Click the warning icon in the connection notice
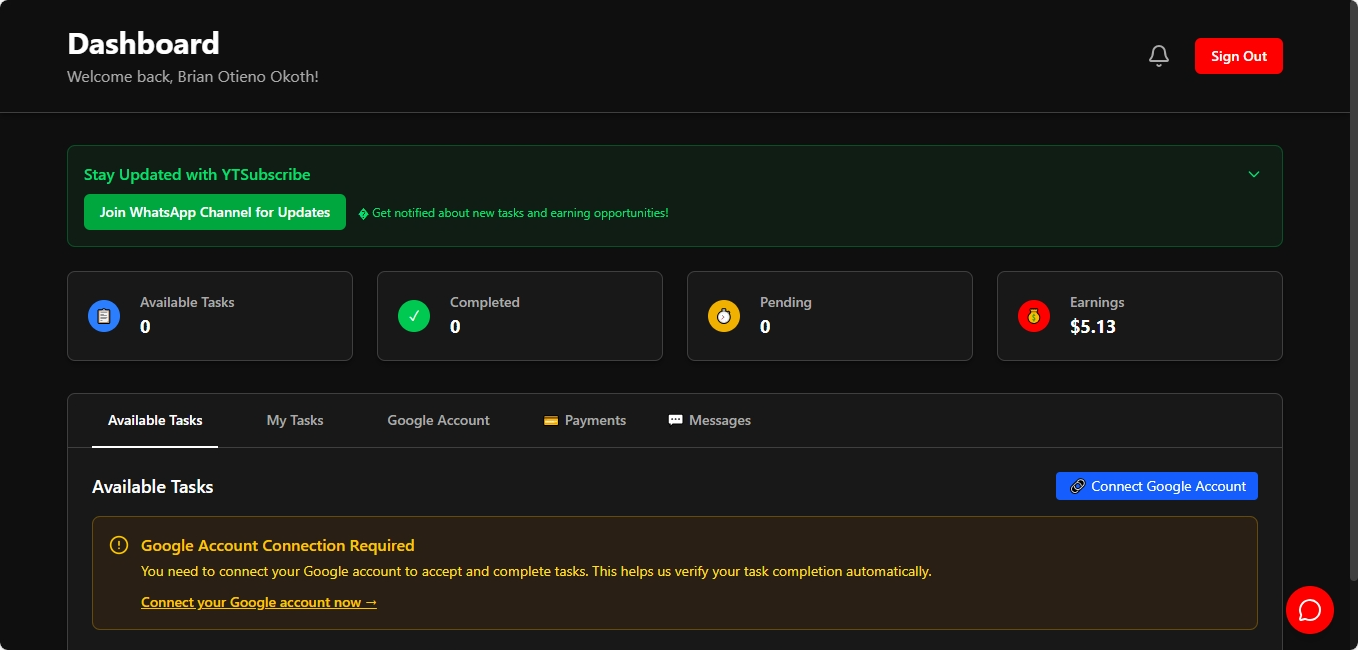The image size is (1358, 650). click(118, 544)
